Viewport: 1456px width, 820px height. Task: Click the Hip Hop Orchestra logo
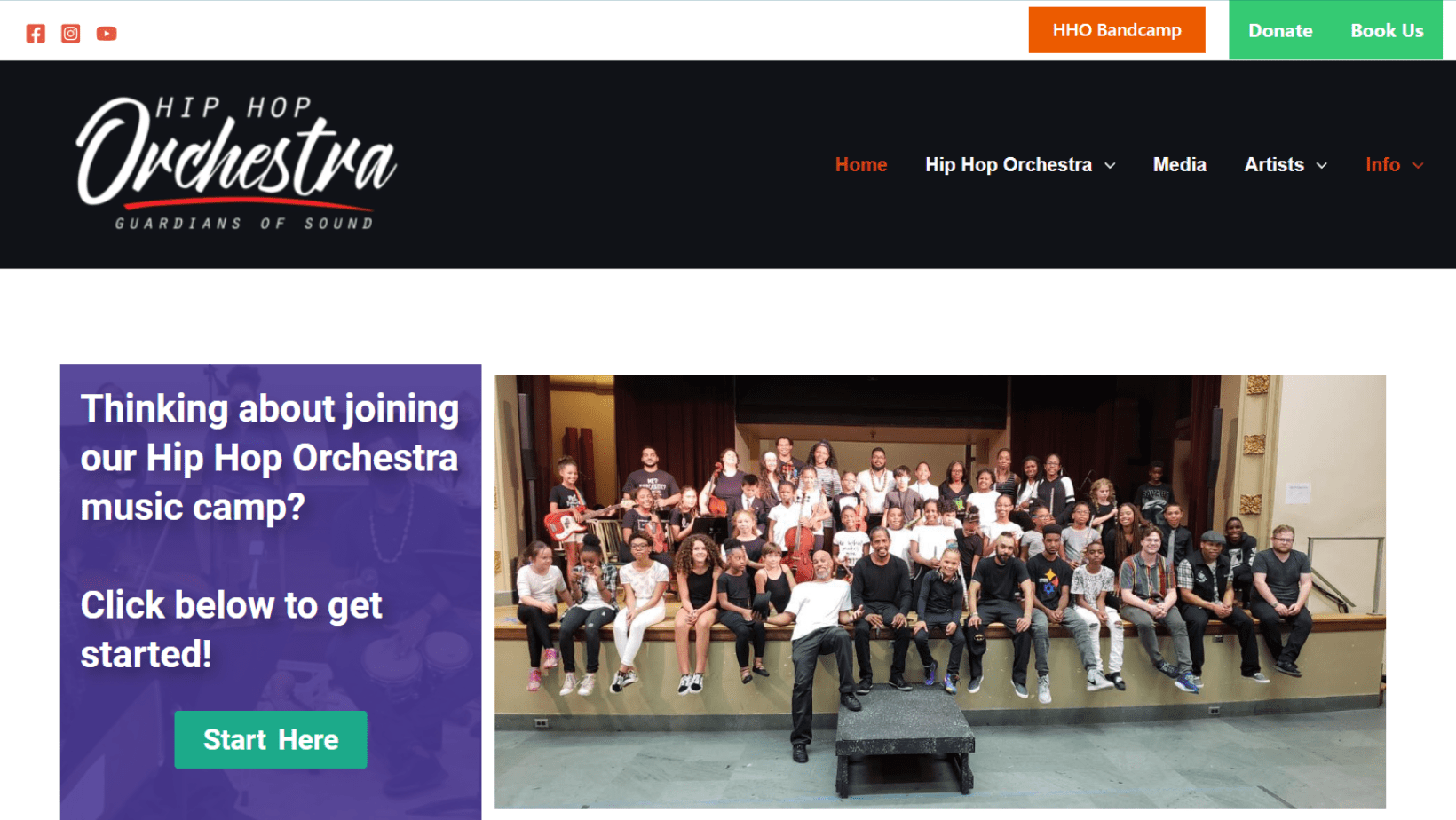click(236, 163)
